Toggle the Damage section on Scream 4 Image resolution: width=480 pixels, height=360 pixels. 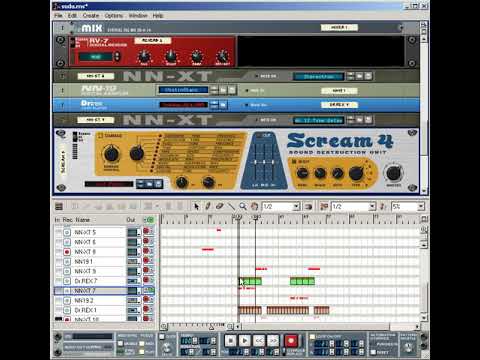point(100,136)
